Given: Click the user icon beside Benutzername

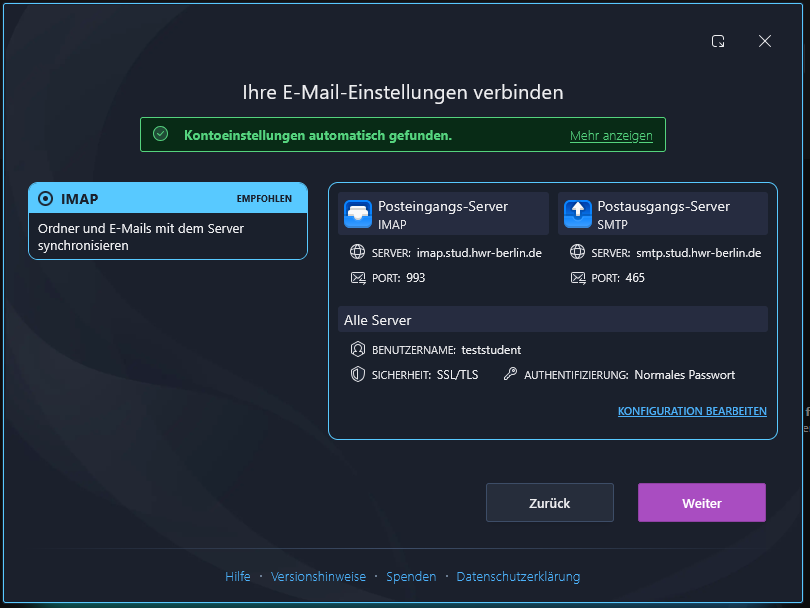Looking at the screenshot, I should (x=357, y=350).
